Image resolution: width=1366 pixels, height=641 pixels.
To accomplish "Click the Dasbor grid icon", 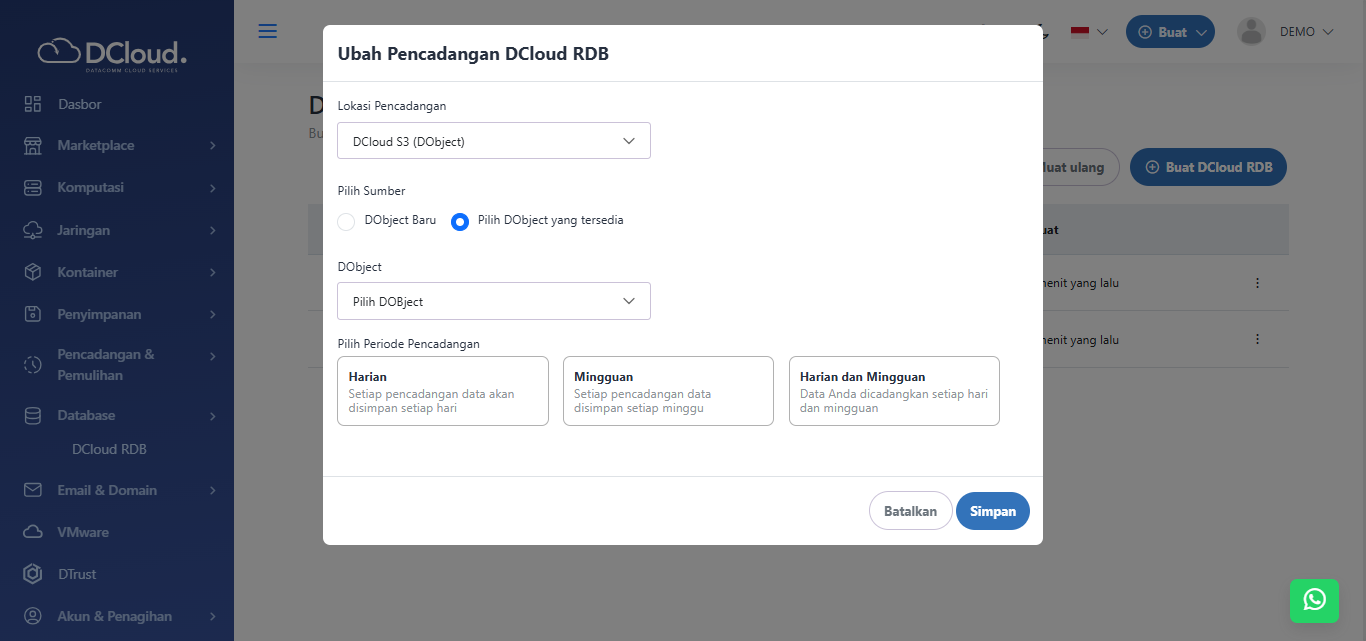I will click(33, 104).
